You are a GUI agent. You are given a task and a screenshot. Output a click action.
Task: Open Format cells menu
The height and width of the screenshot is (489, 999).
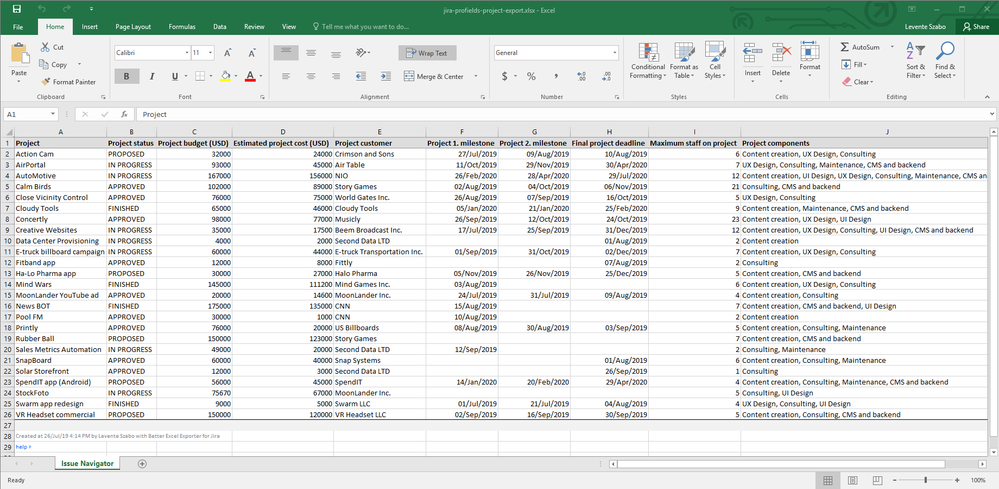(810, 61)
